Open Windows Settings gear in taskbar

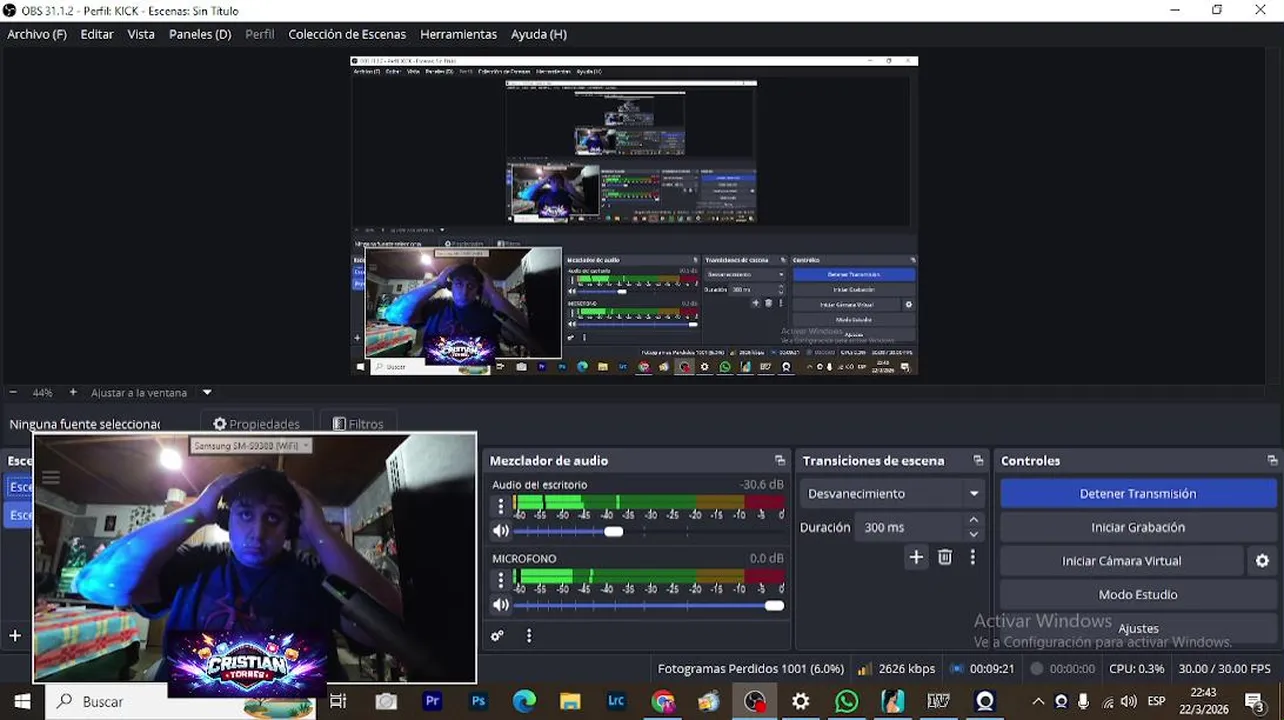pos(800,702)
